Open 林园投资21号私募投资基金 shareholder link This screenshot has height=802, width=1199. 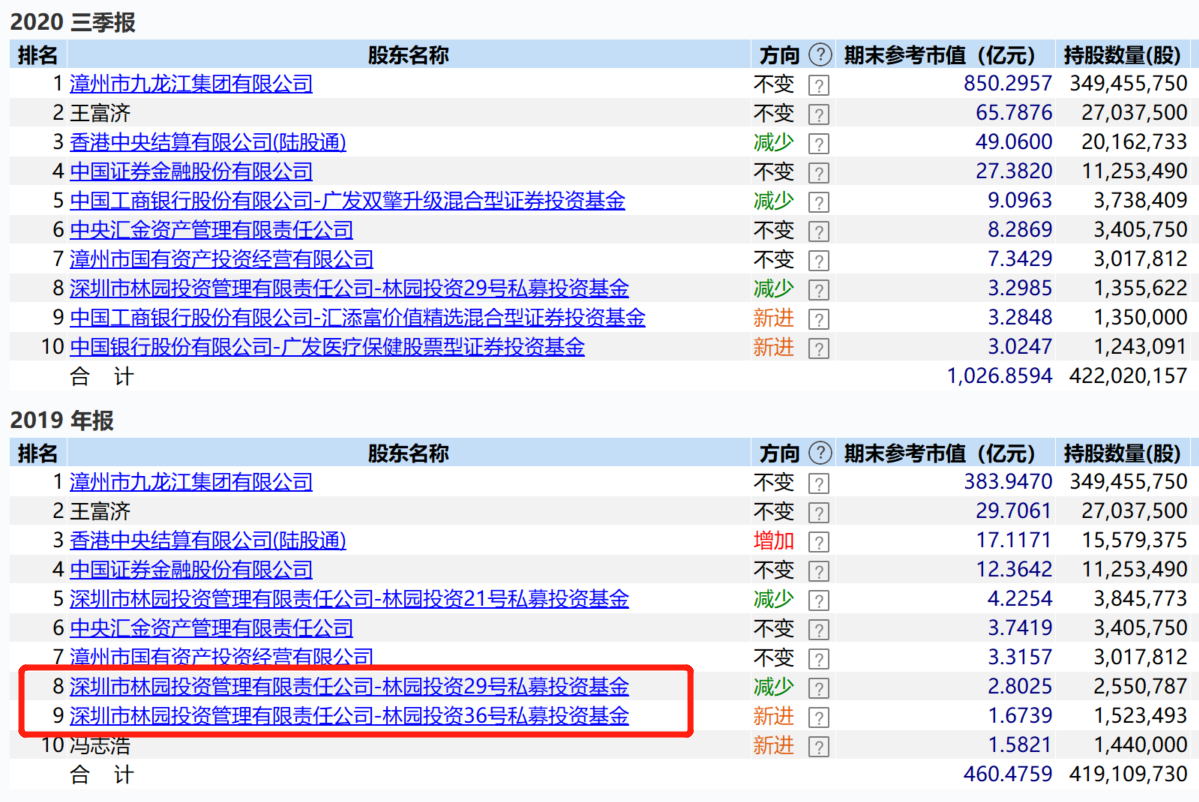pyautogui.click(x=349, y=599)
